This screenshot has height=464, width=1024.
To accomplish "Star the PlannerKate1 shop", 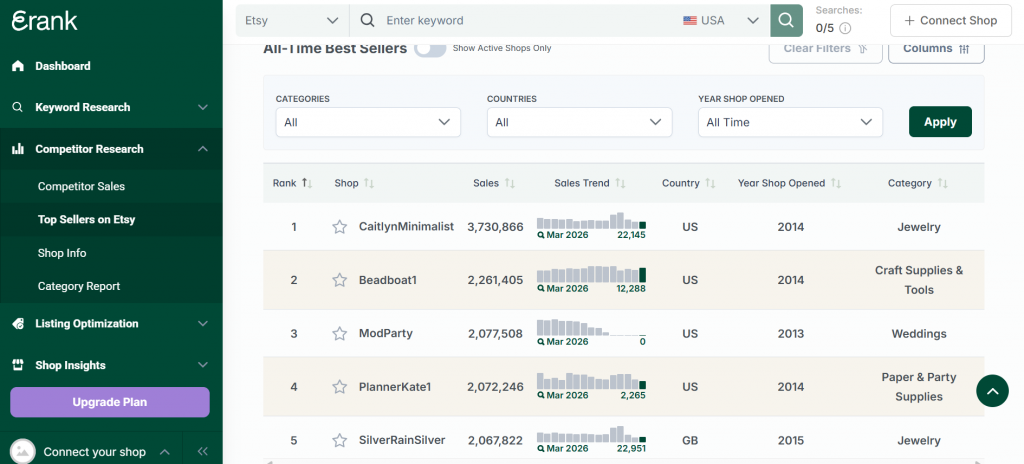I will 340,387.
